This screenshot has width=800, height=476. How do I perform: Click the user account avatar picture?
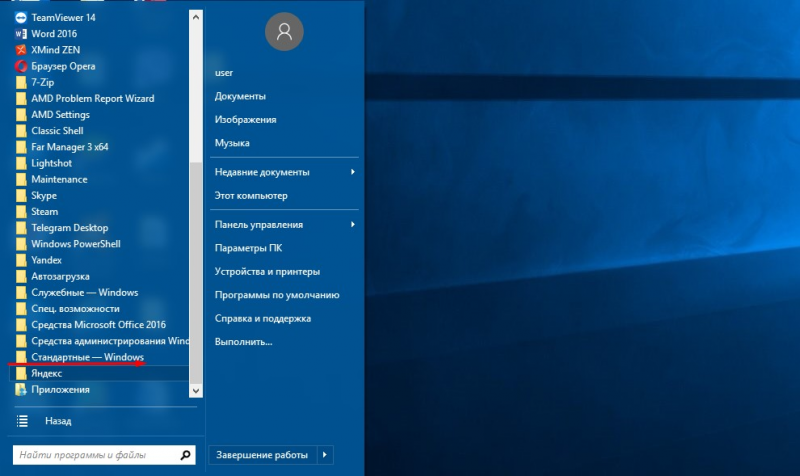[x=284, y=32]
